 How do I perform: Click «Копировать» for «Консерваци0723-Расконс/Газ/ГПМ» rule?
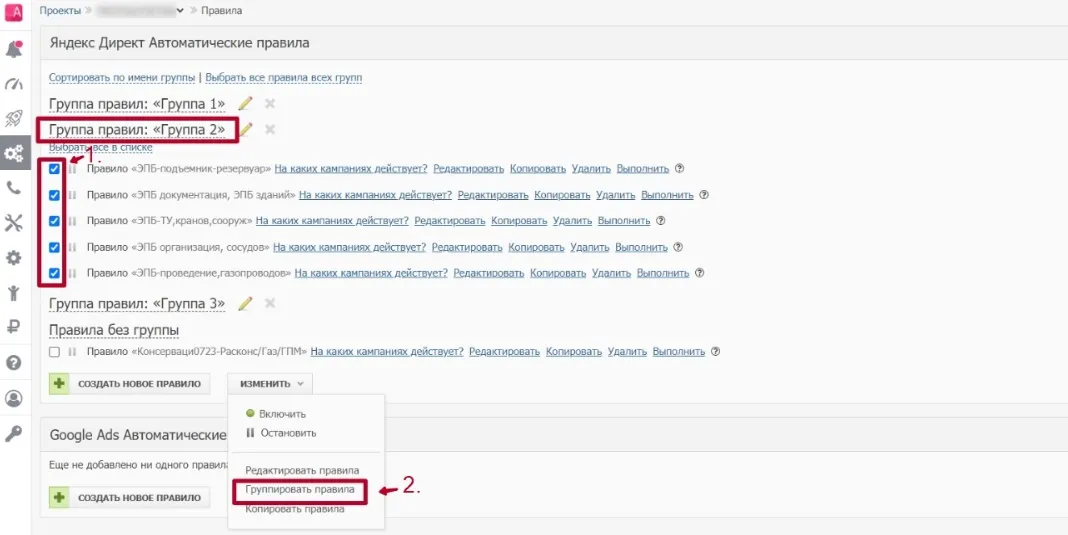click(x=574, y=352)
